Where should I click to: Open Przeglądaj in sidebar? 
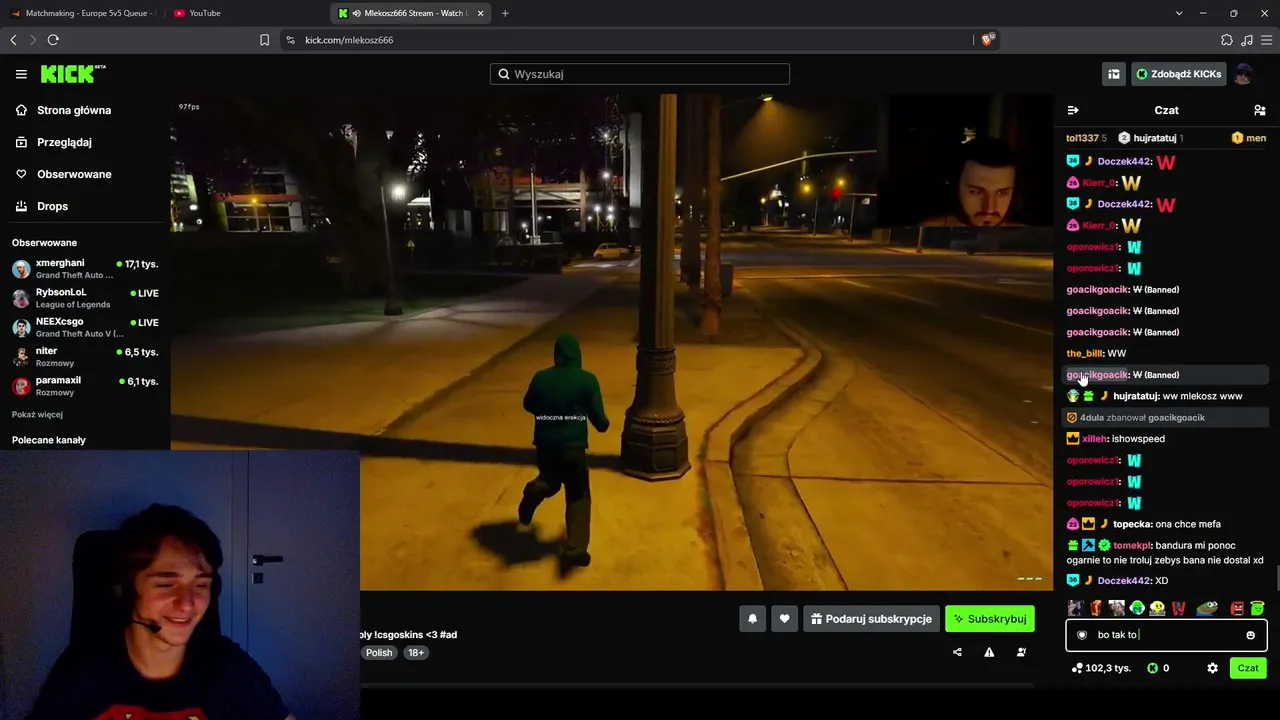(x=53, y=142)
